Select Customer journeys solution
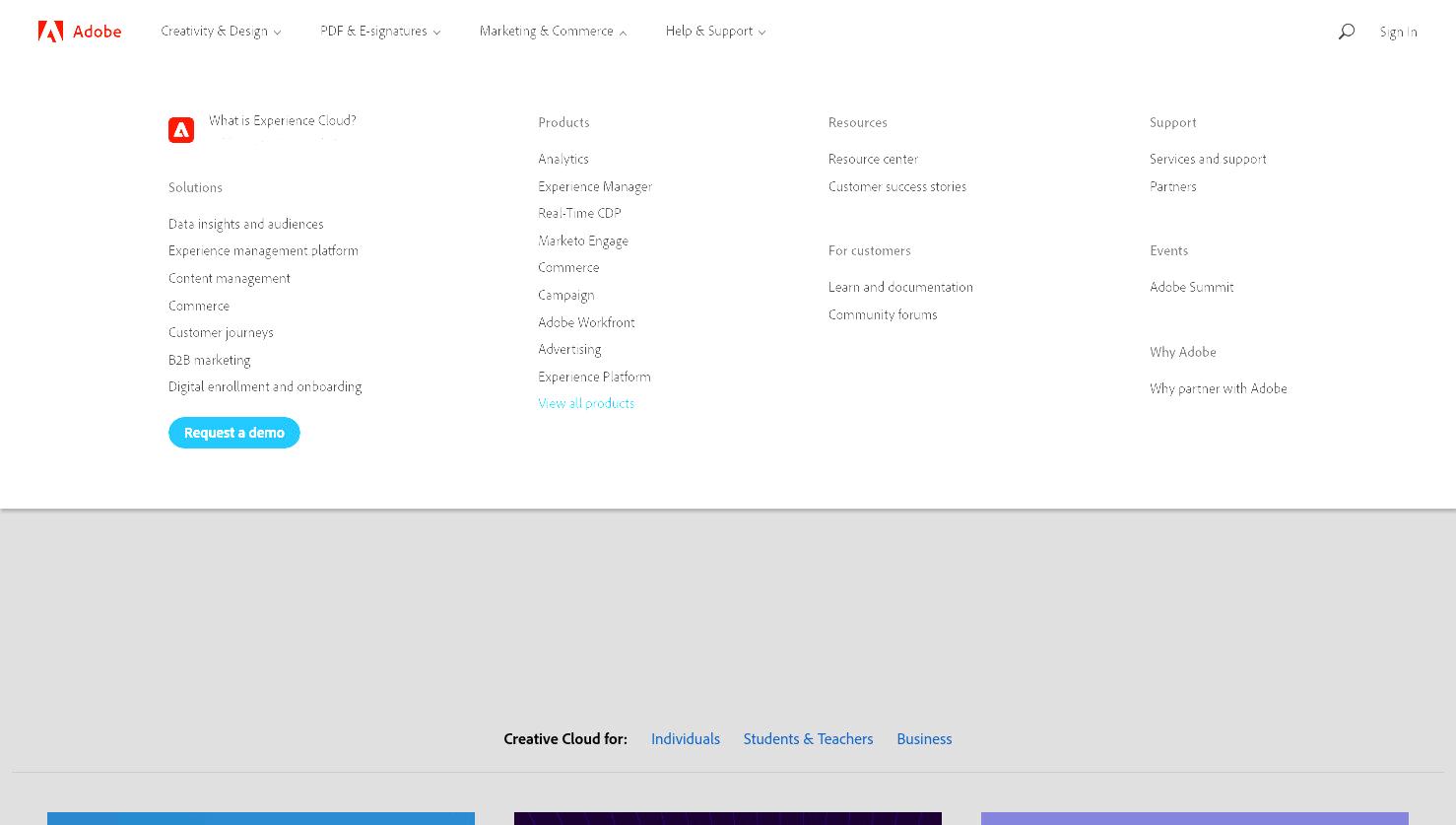This screenshot has height=825, width=1456. pyautogui.click(x=221, y=332)
